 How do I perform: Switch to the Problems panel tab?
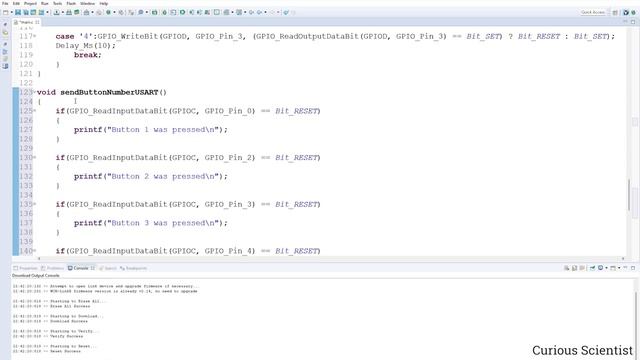pos(52,268)
